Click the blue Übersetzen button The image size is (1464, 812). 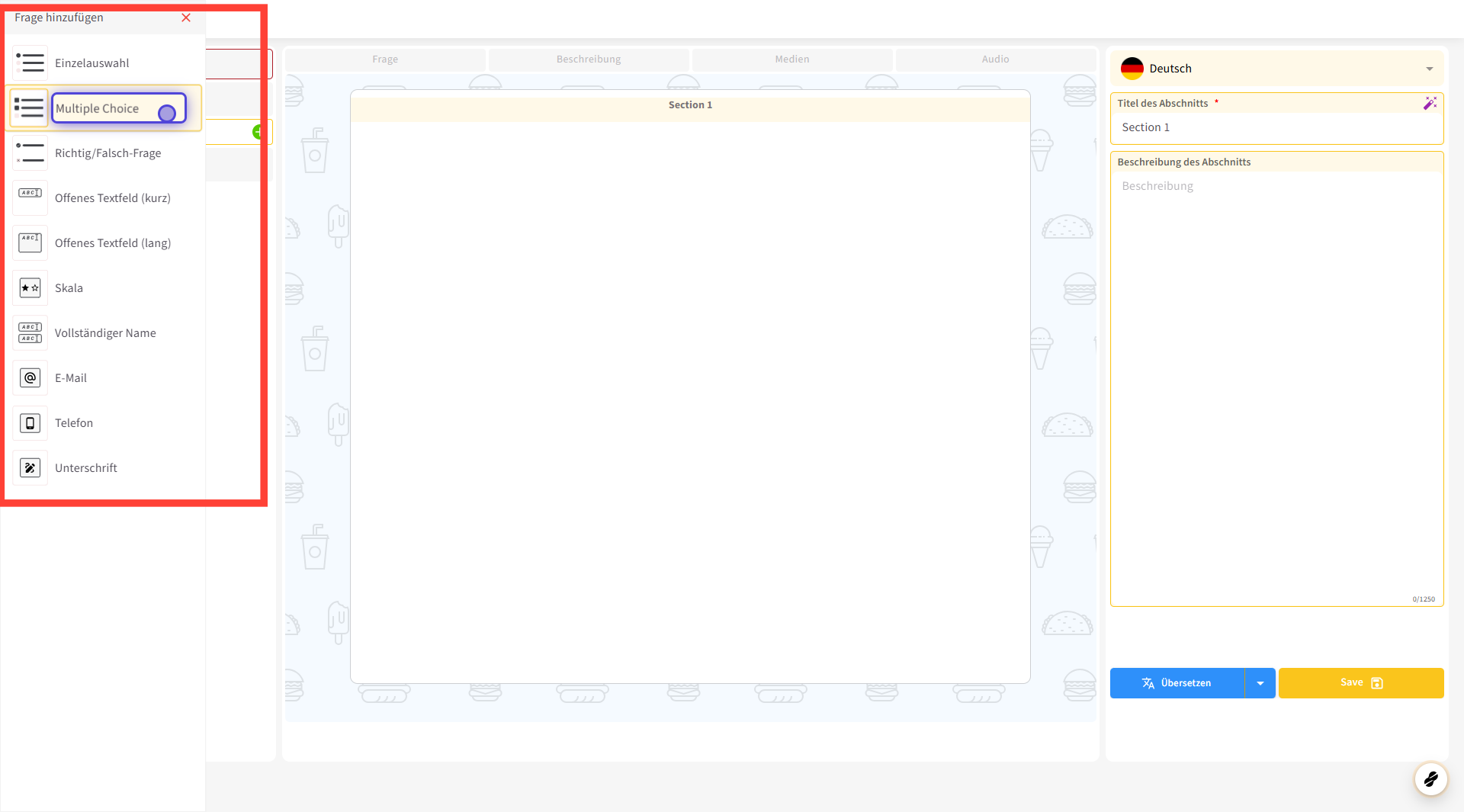tap(1177, 683)
